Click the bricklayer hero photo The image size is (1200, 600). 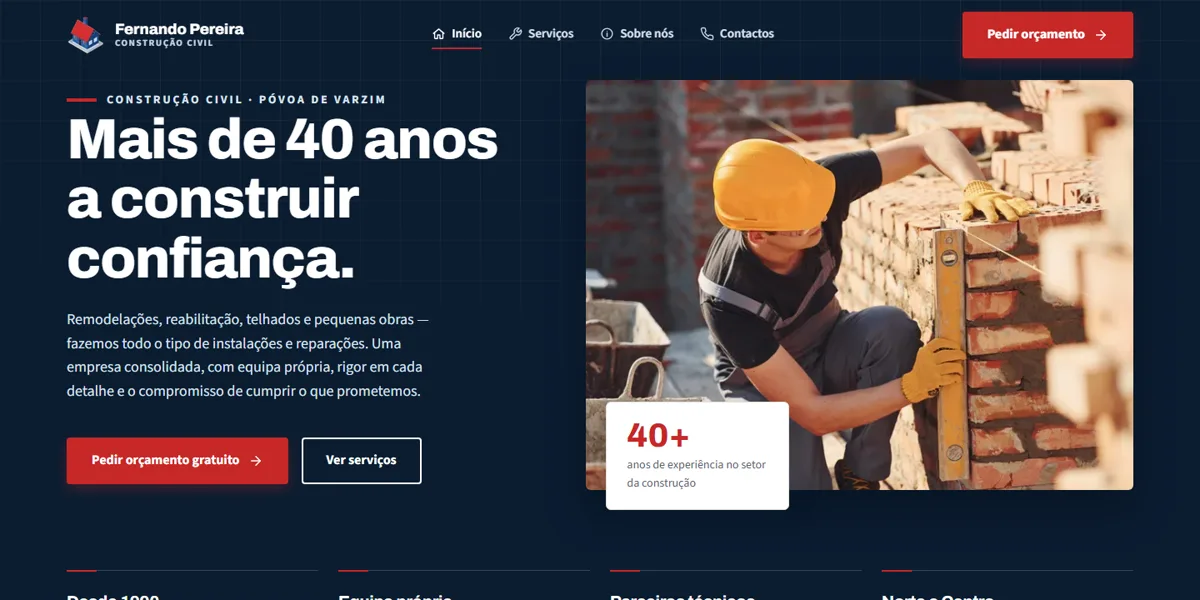tap(859, 285)
